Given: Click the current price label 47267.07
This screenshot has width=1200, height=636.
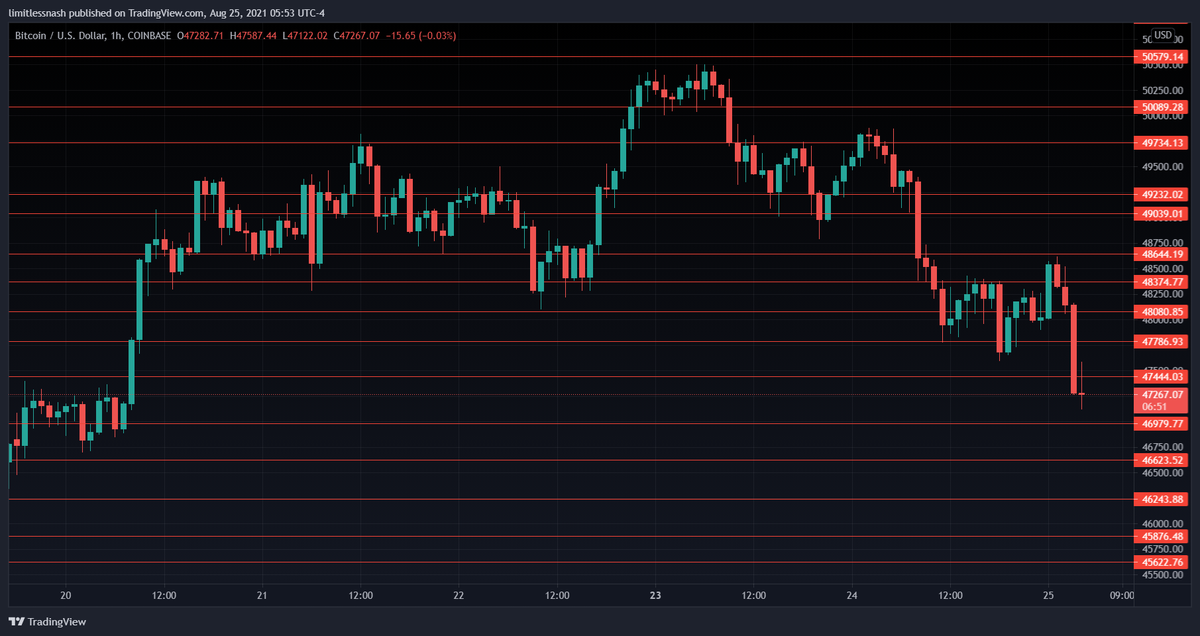Looking at the screenshot, I should click(x=1162, y=395).
